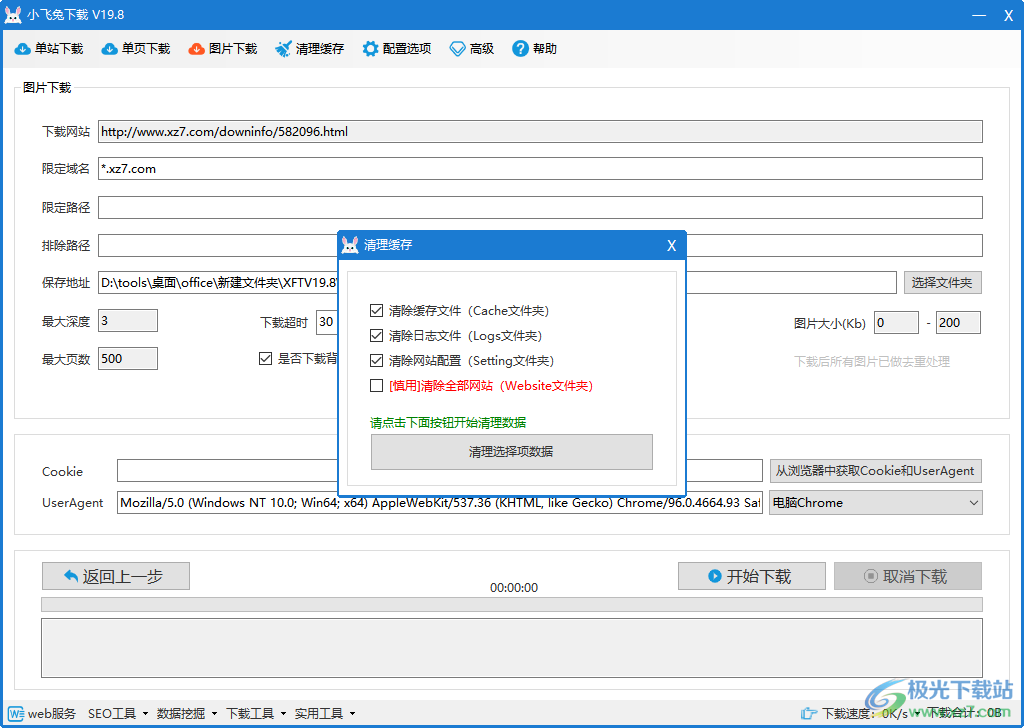Click the thumbs-up icon near 下载速度

pos(808,714)
